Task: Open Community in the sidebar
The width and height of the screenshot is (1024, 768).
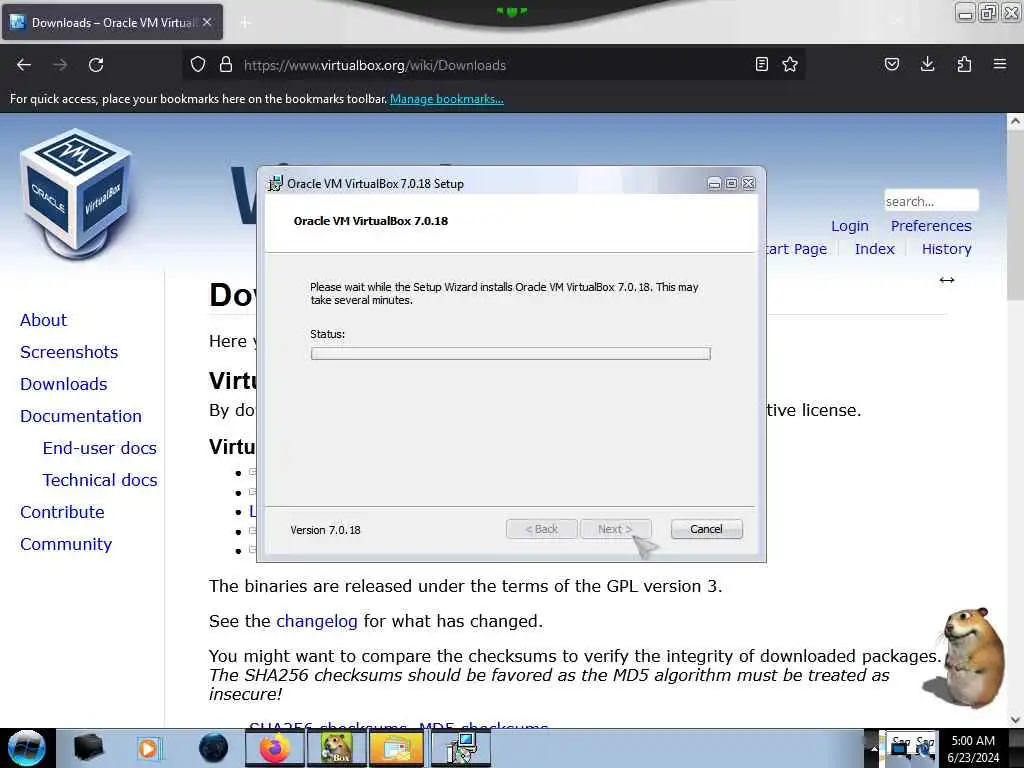Action: tap(66, 544)
